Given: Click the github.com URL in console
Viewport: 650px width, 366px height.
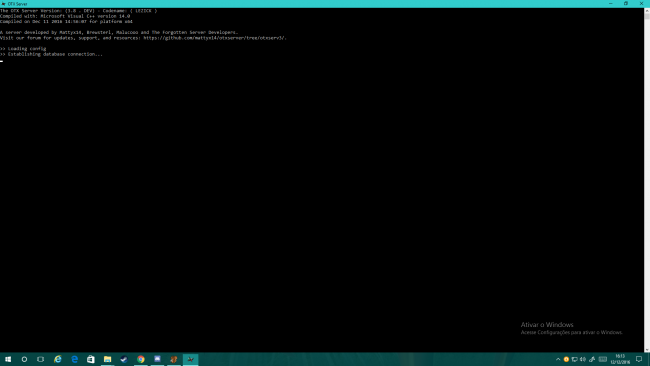Looking at the screenshot, I should coord(214,38).
